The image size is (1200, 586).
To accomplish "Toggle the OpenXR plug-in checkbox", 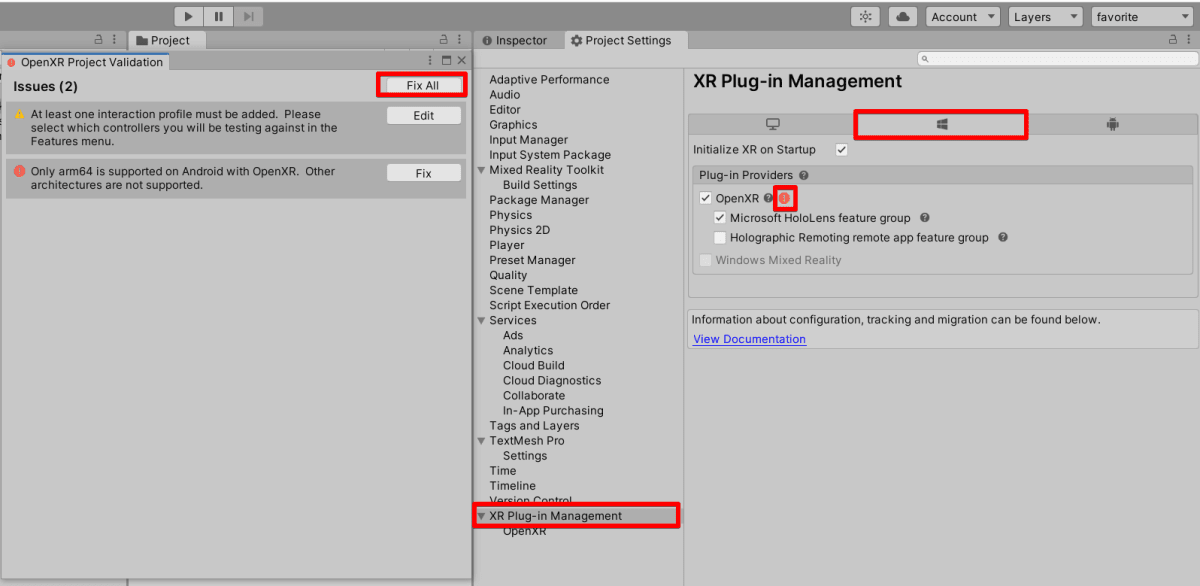I will 705,198.
